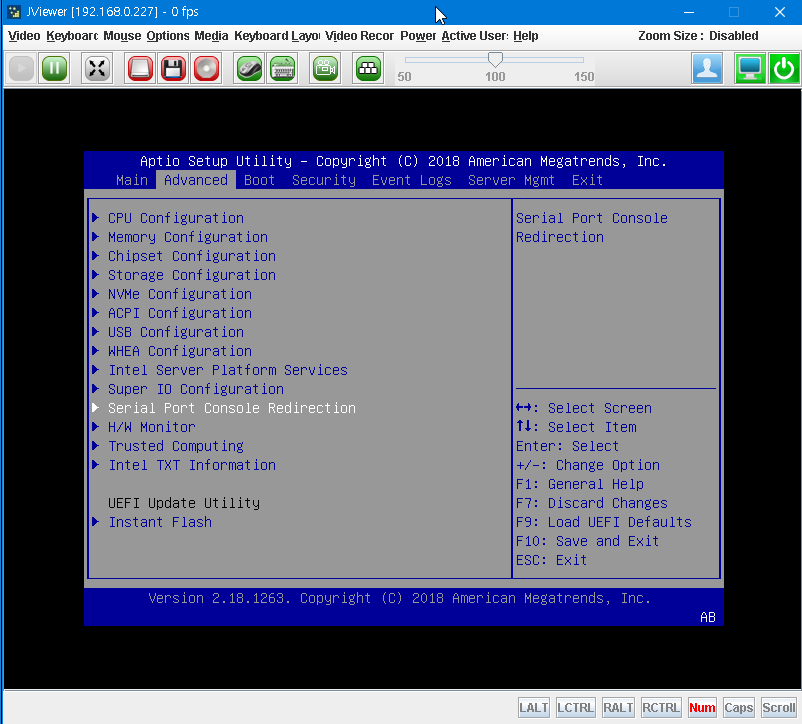This screenshot has height=724, width=802.
Task: Click the F10 Save and Exit help text
Action: [x=587, y=541]
